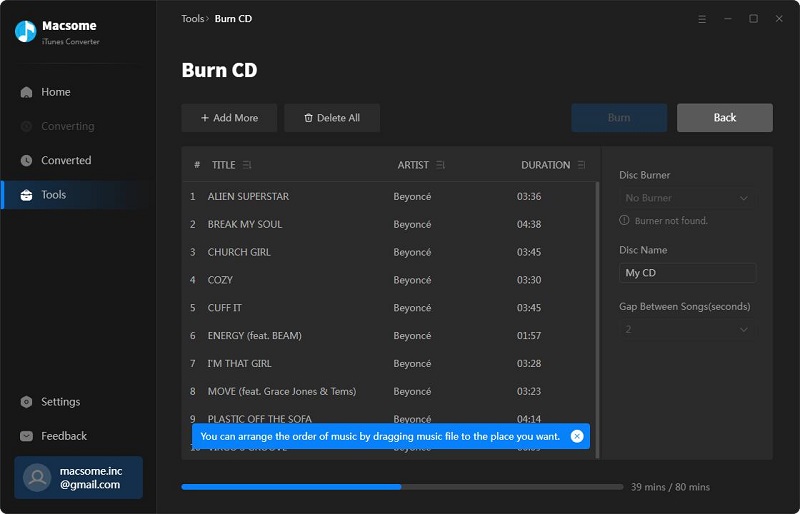Sort by DURATION column icon
Image resolution: width=800 pixels, height=514 pixels.
581,165
